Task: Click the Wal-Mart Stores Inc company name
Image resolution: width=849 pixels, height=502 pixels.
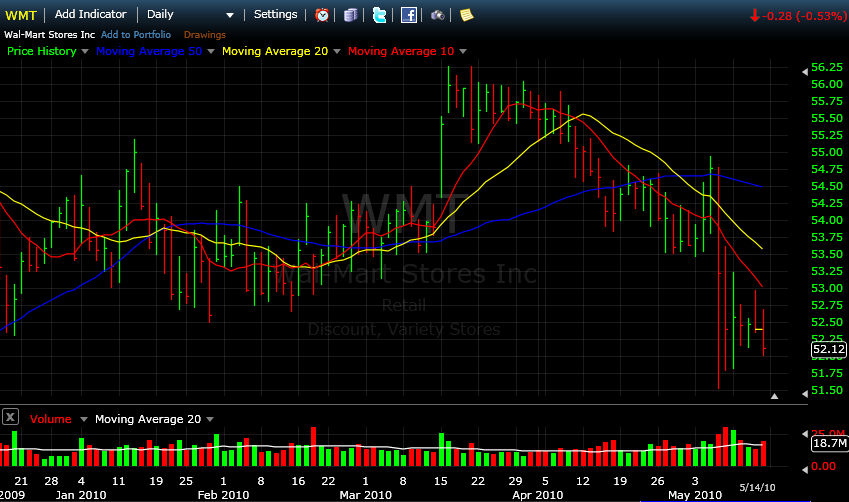Action: [49, 35]
